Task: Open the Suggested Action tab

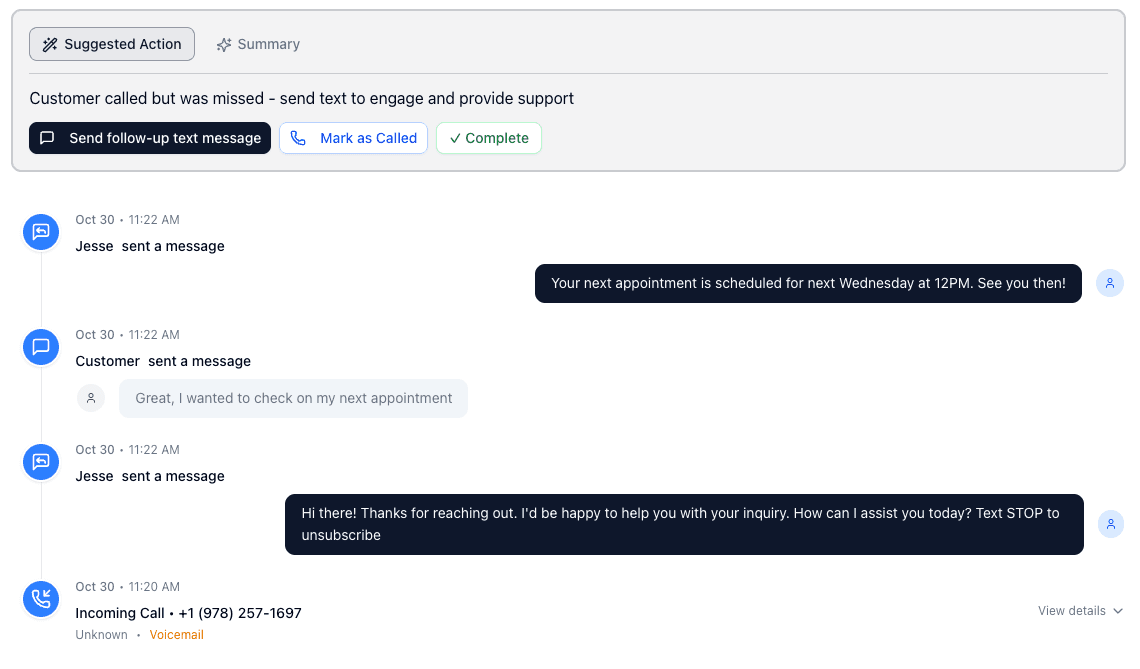Action: pyautogui.click(x=112, y=44)
